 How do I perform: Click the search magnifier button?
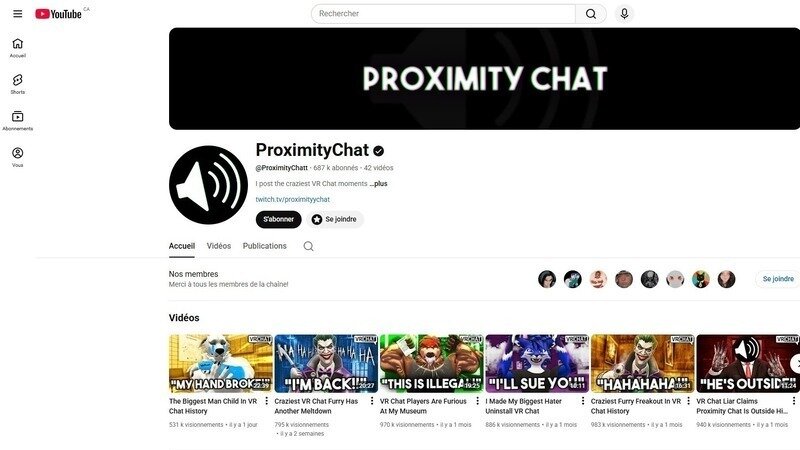click(591, 14)
